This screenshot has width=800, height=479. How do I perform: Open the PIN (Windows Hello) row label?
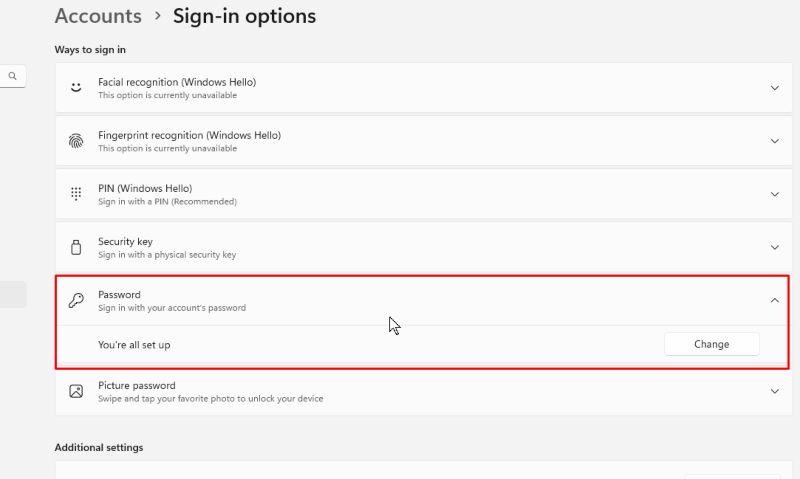click(x=145, y=188)
